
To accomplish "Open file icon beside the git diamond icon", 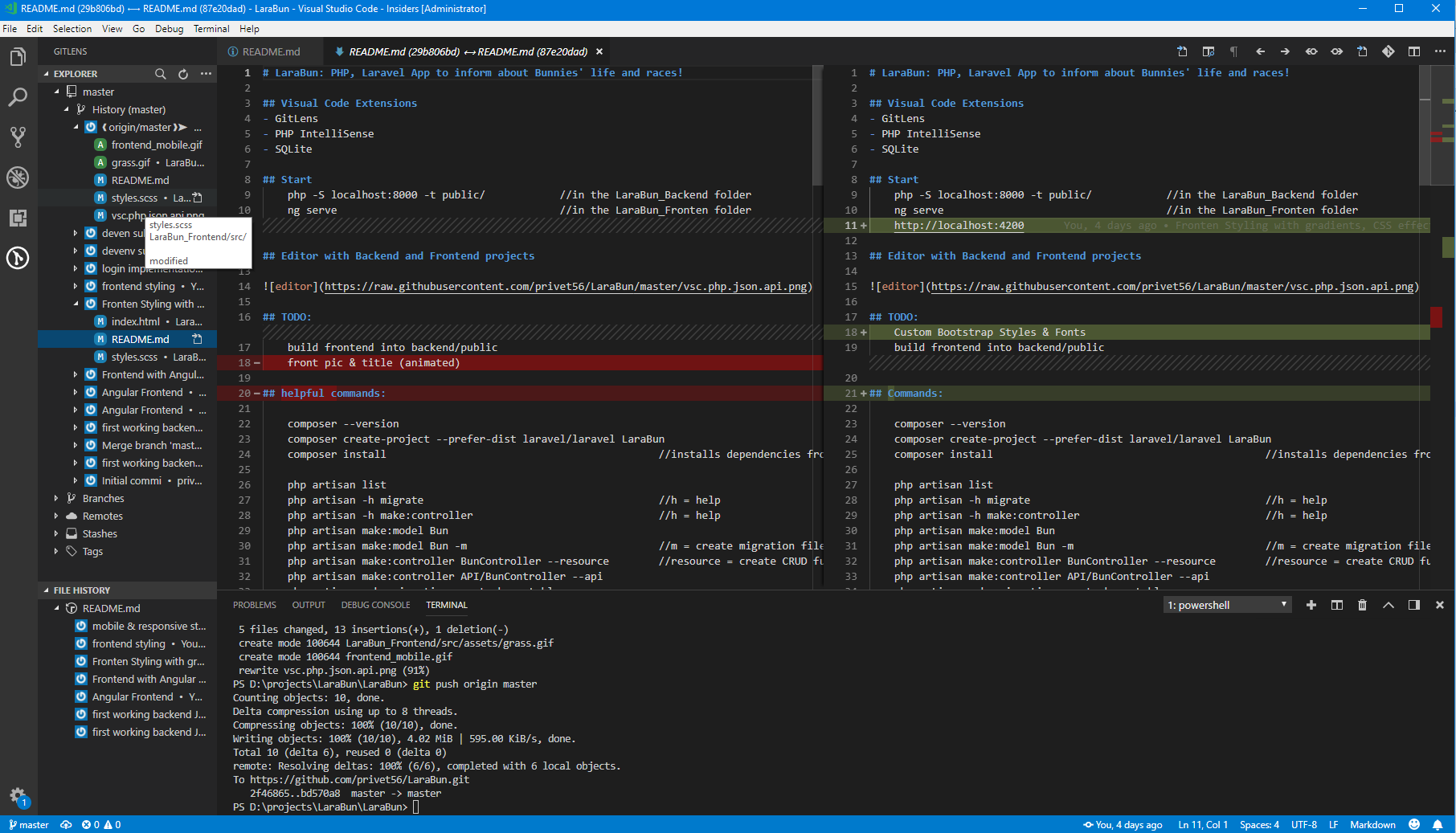I will pos(1362,51).
